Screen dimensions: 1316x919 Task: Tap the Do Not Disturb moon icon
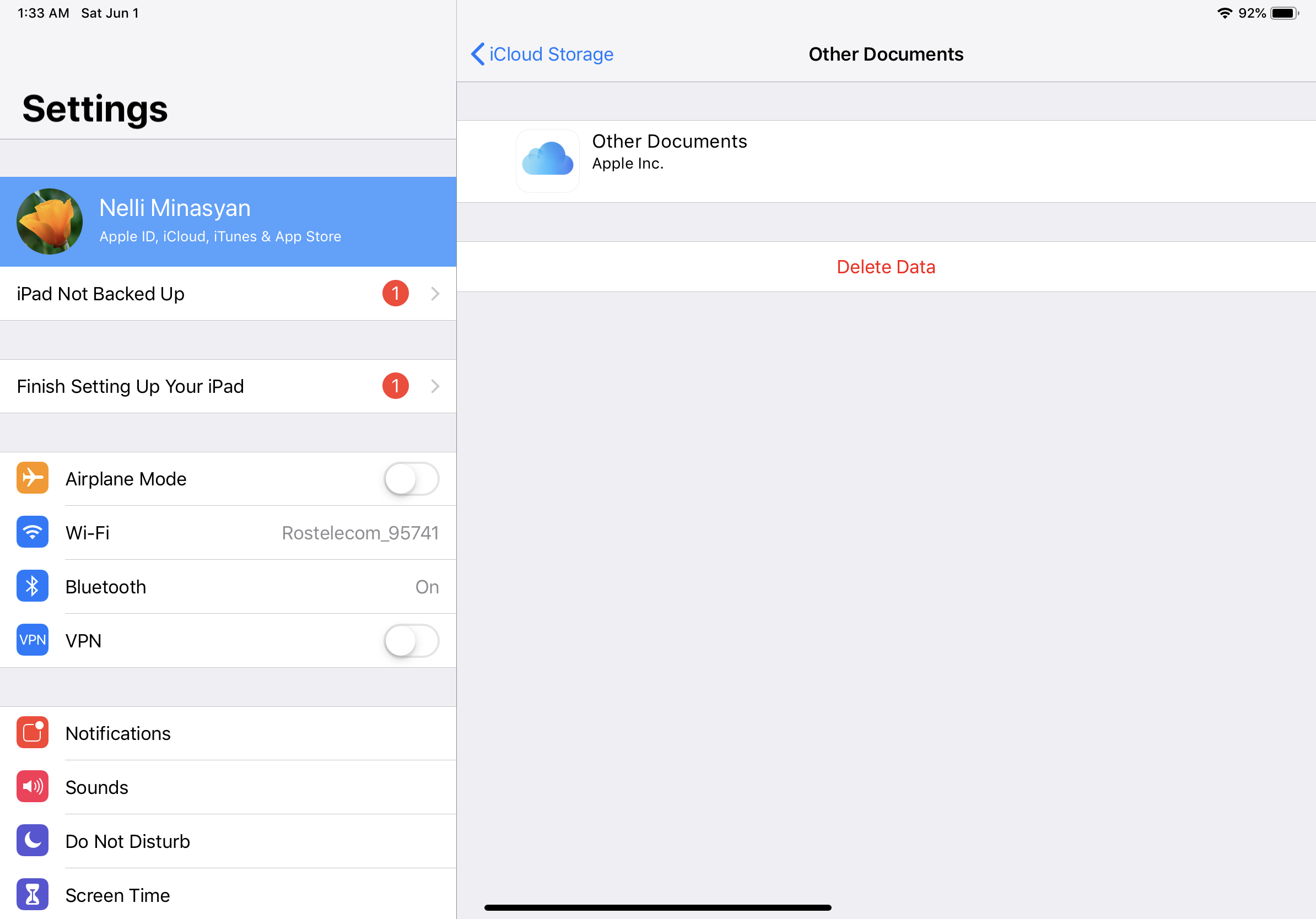32,840
